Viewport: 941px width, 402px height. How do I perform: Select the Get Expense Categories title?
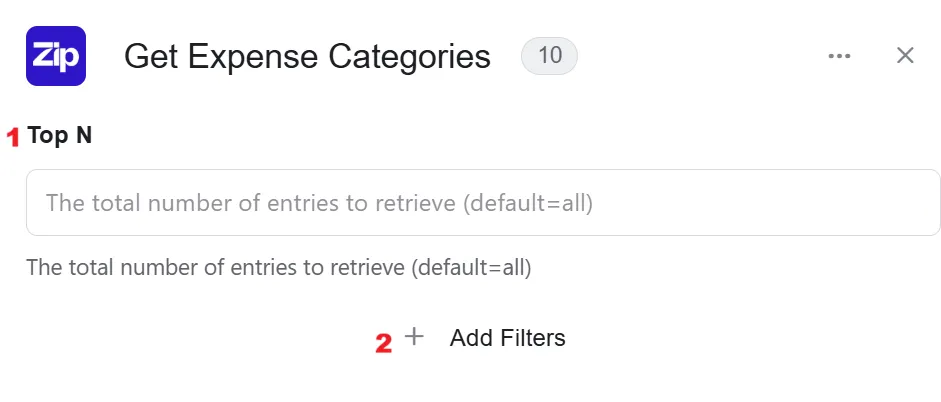point(307,57)
